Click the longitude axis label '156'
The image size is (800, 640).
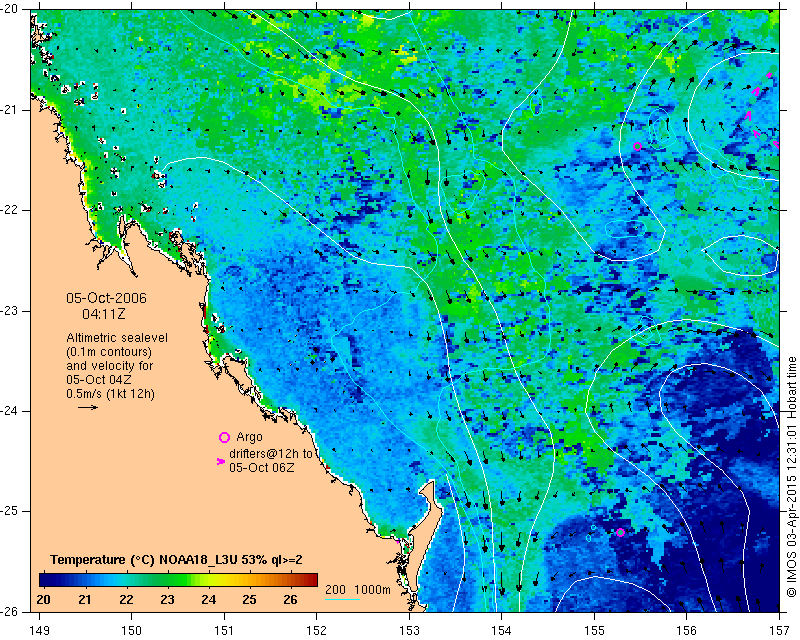687,630
